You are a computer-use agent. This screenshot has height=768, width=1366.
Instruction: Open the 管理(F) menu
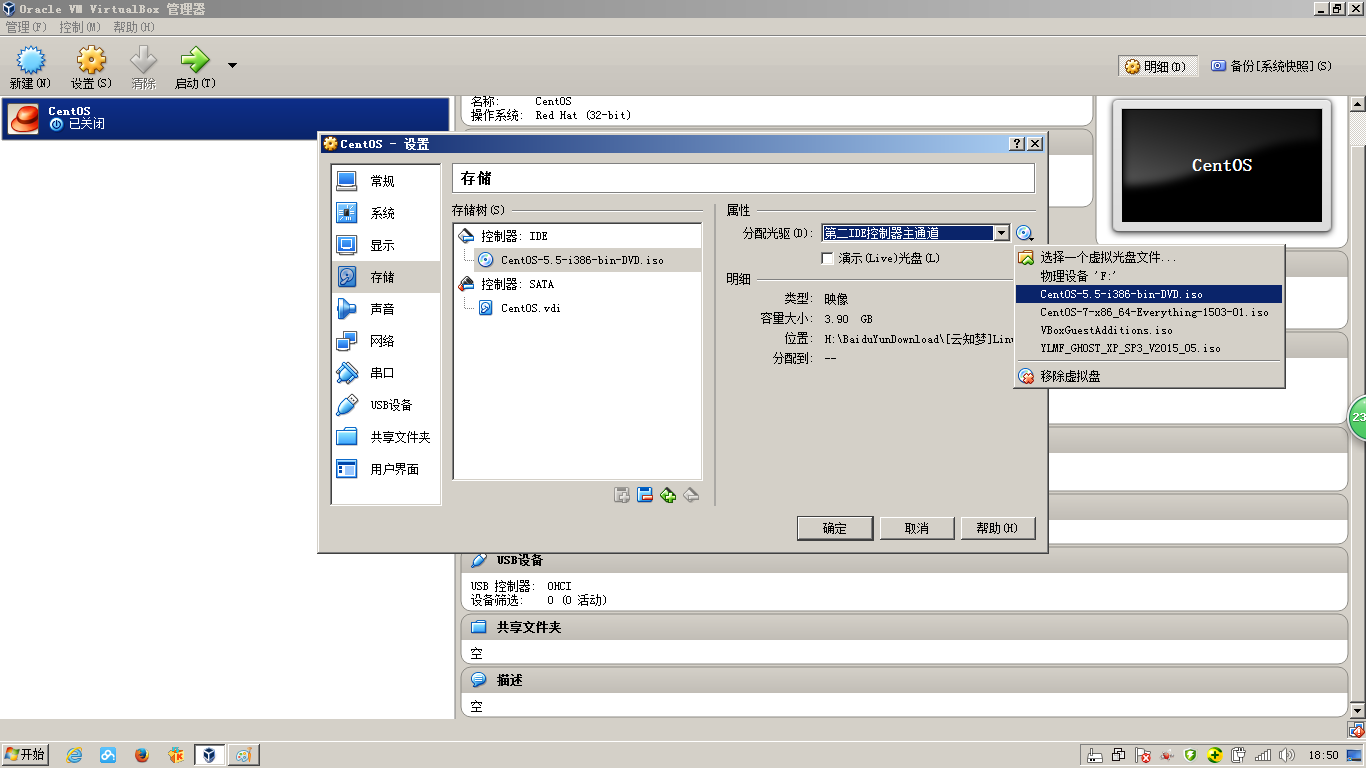click(x=26, y=27)
